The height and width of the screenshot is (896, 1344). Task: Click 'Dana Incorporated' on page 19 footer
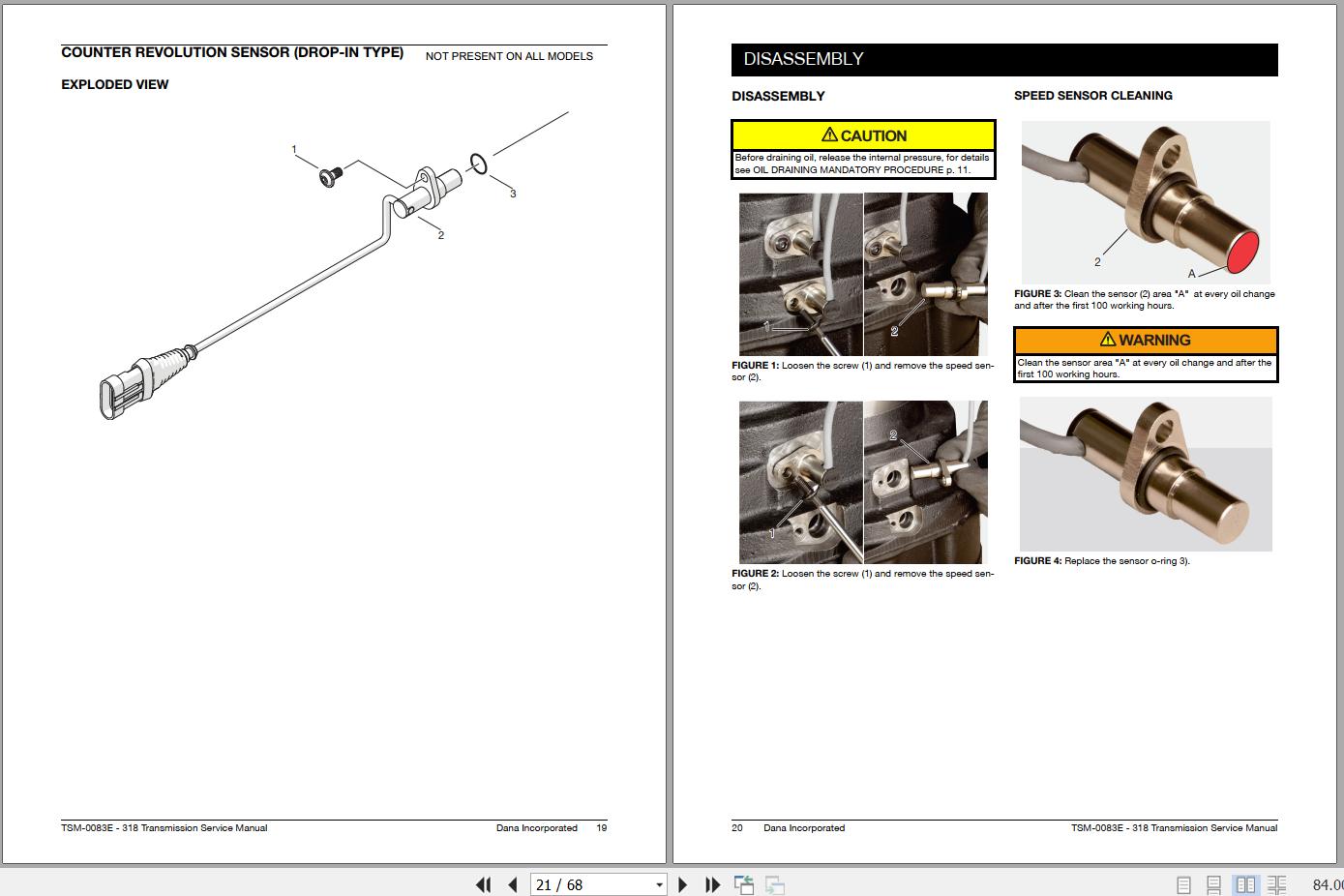click(x=537, y=828)
